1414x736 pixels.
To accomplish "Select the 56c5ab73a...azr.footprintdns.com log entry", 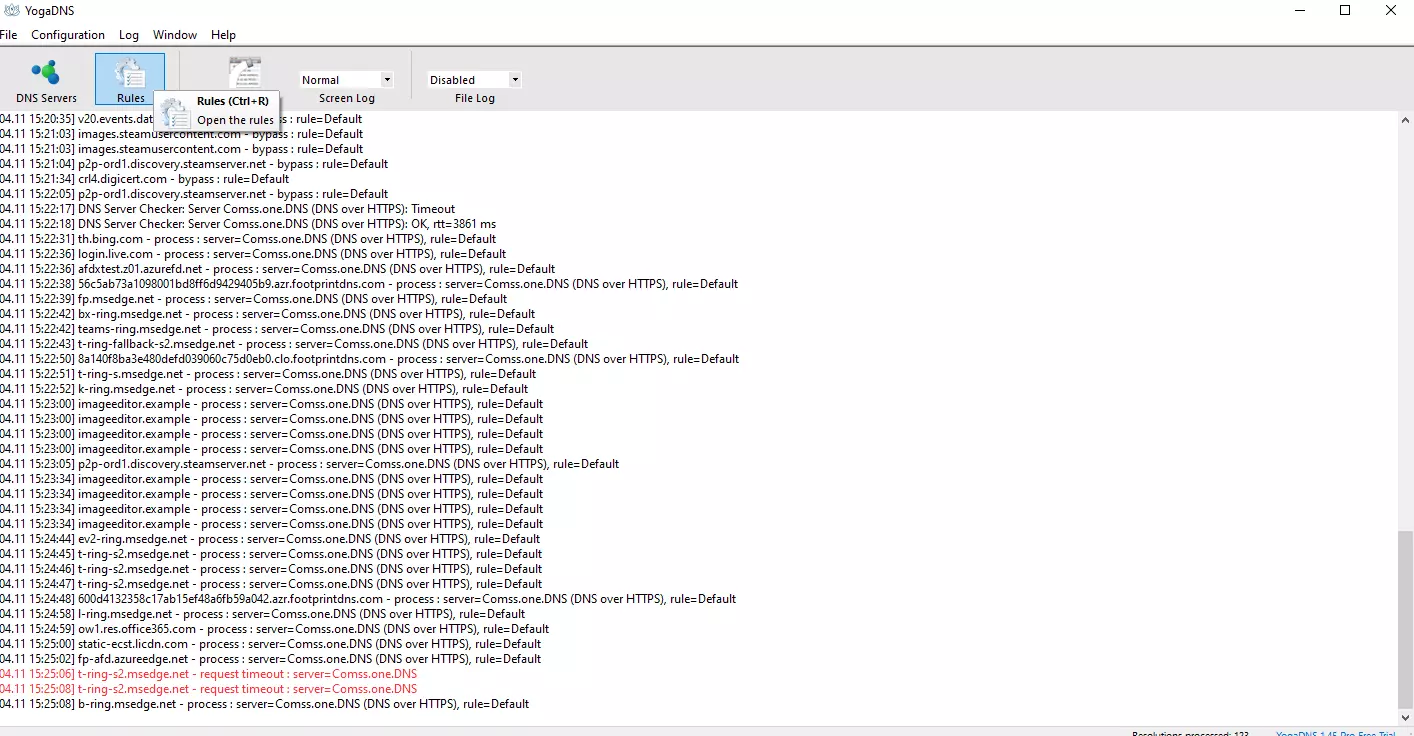I will pos(369,284).
